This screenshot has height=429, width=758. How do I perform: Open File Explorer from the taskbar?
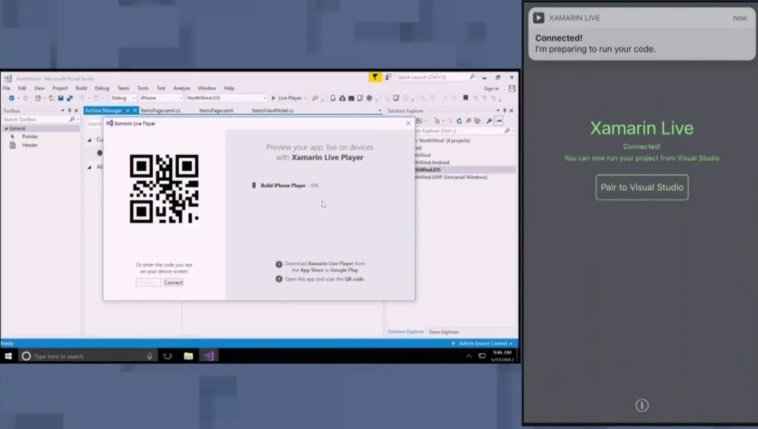(x=188, y=355)
